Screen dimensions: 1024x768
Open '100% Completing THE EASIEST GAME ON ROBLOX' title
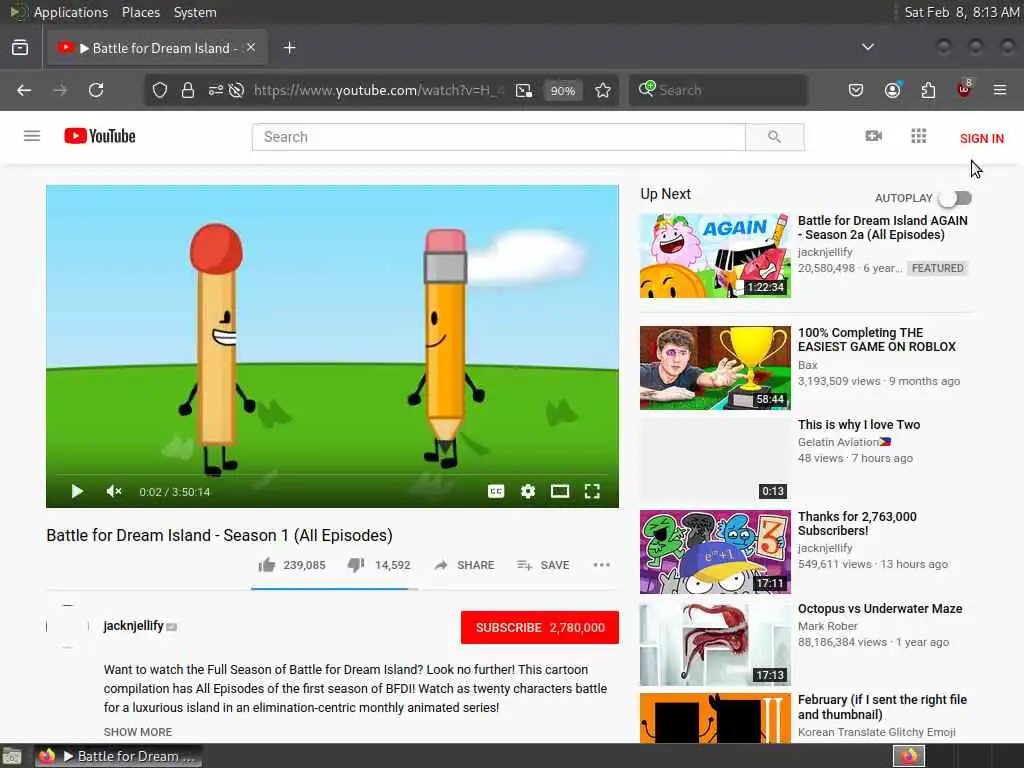point(876,340)
